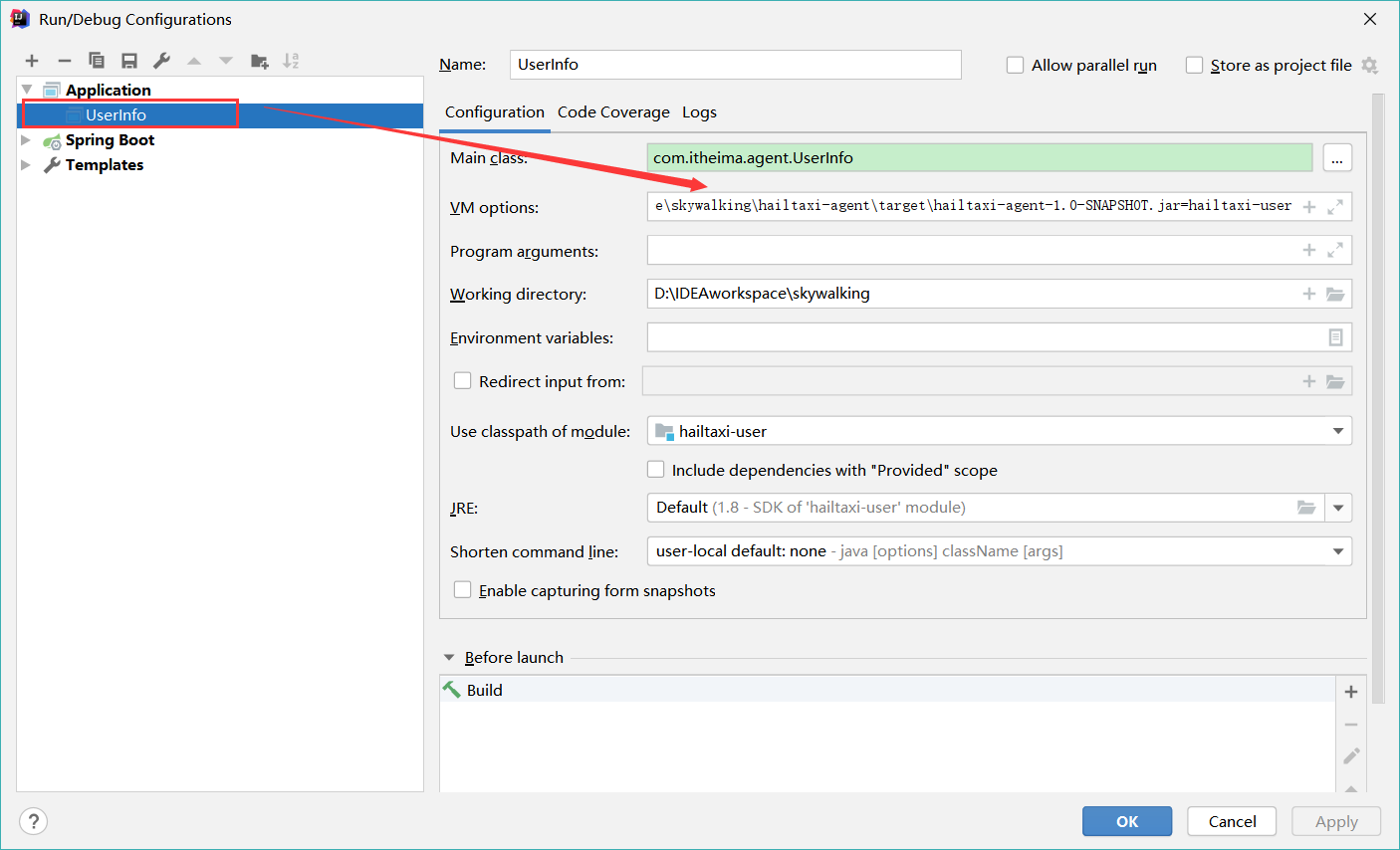Insert macro plus icon in VM options

click(x=1309, y=207)
